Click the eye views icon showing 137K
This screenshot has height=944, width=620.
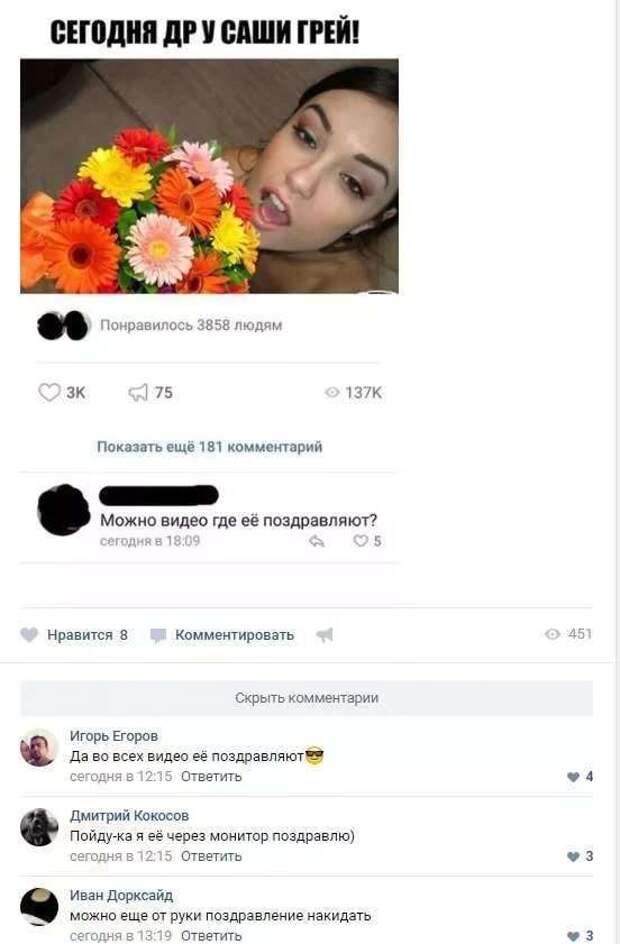pos(332,393)
